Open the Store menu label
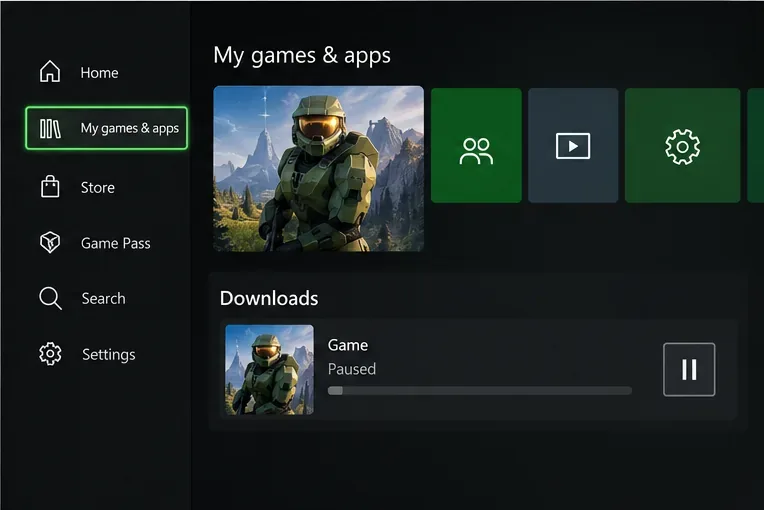764x510 pixels. click(97, 188)
